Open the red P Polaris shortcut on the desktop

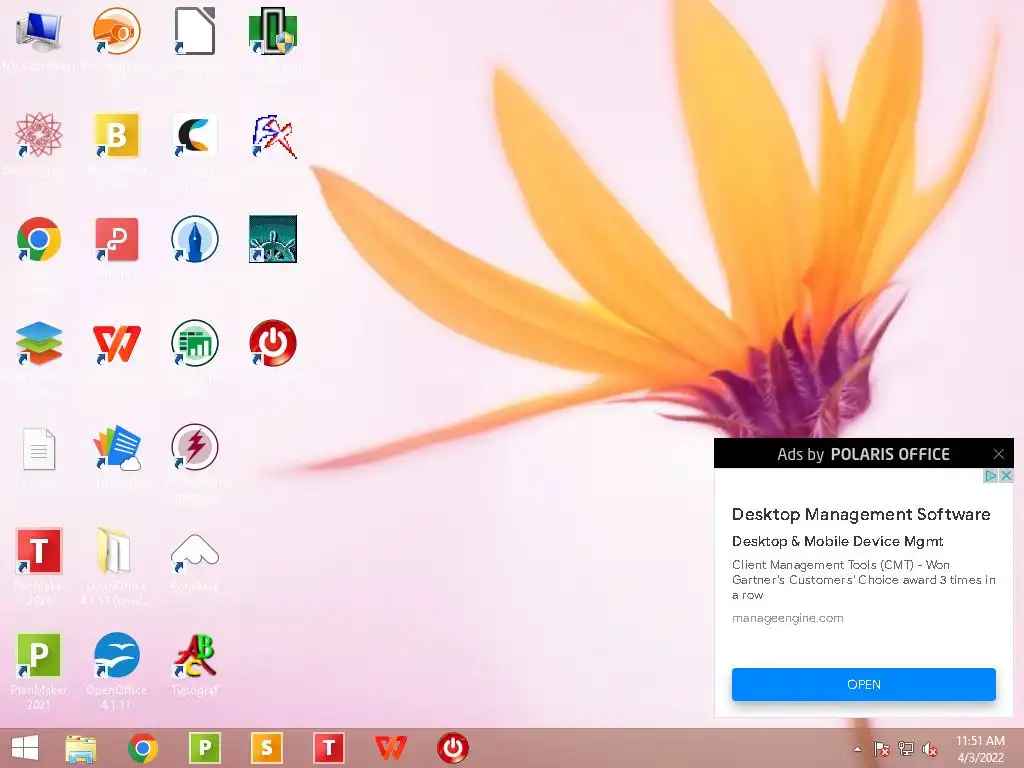(x=116, y=239)
